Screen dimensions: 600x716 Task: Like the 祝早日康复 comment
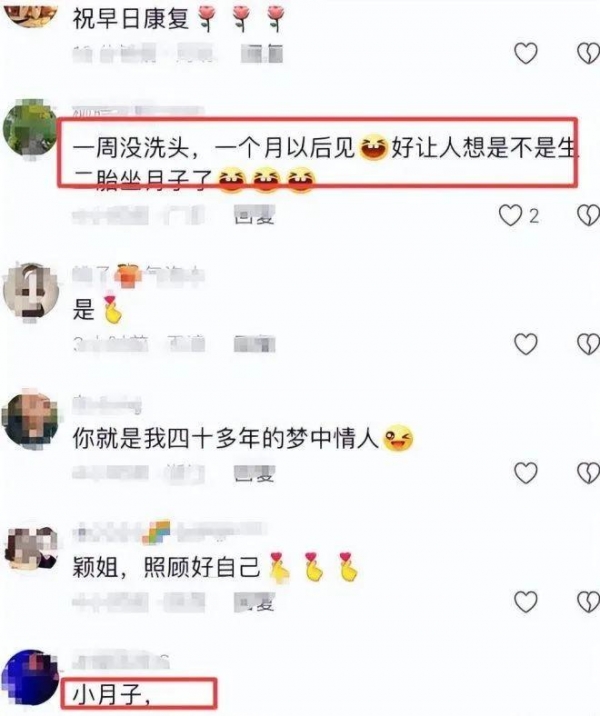pyautogui.click(x=526, y=53)
